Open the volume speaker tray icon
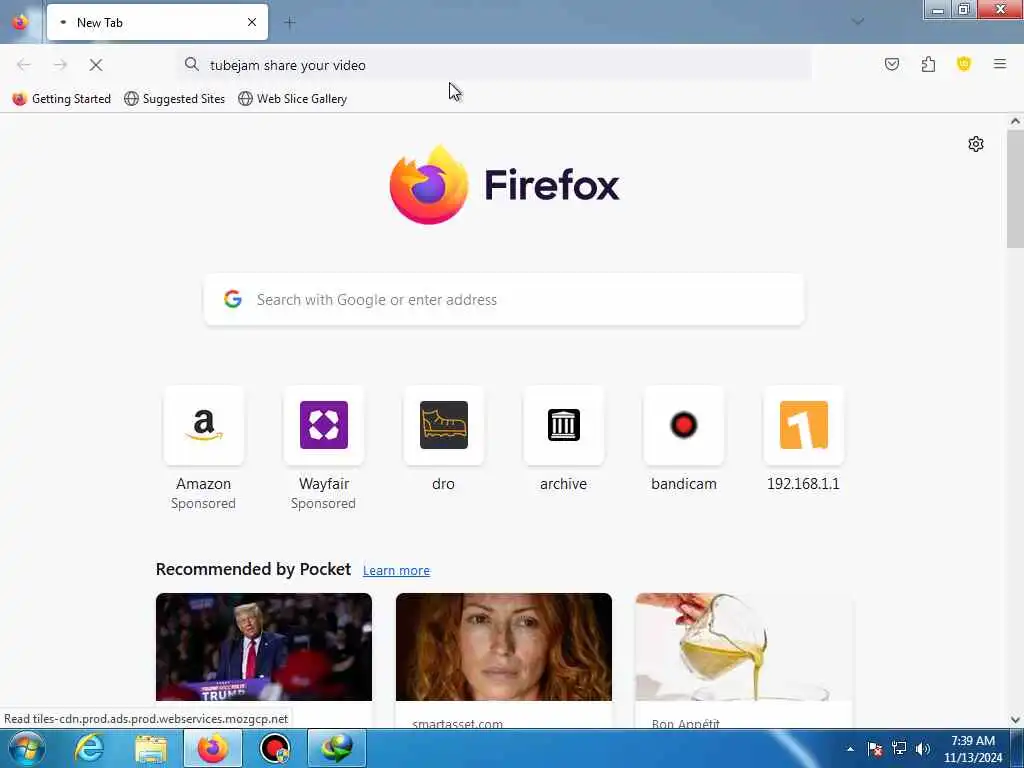This screenshot has width=1024, height=768. coord(922,749)
